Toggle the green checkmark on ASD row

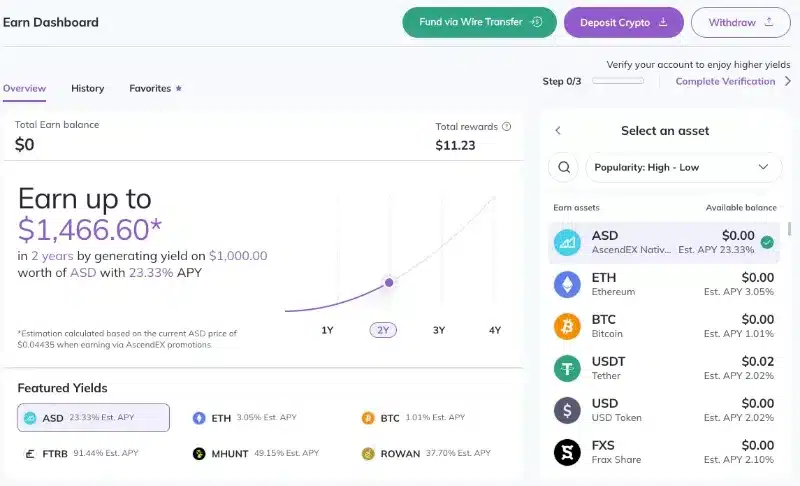click(767, 242)
